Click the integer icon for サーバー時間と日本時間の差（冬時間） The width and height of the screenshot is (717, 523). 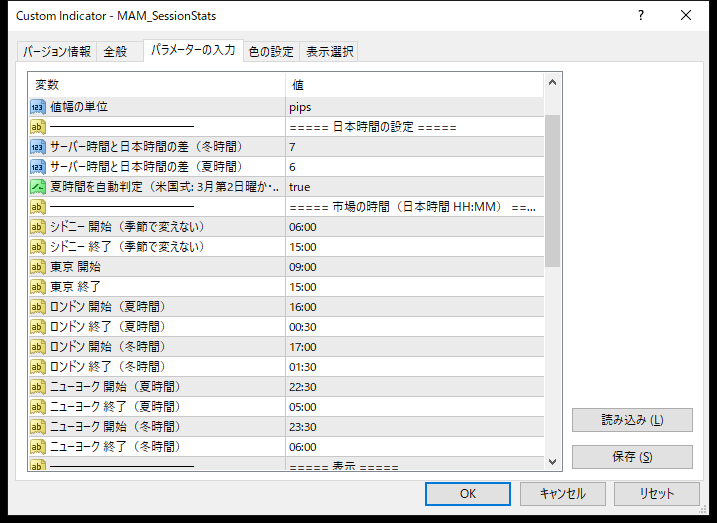coord(38,147)
